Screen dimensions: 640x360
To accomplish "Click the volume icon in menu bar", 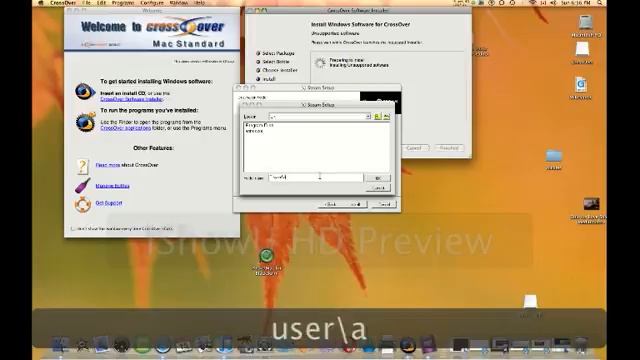I will pyautogui.click(x=553, y=2).
